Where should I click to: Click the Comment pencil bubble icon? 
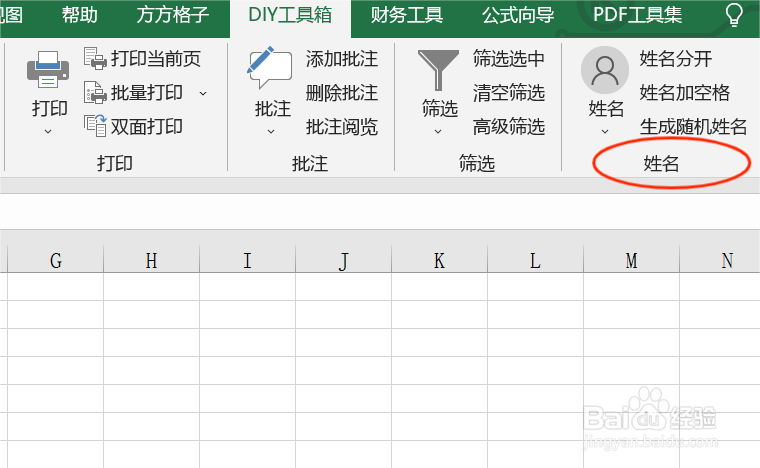pos(270,67)
